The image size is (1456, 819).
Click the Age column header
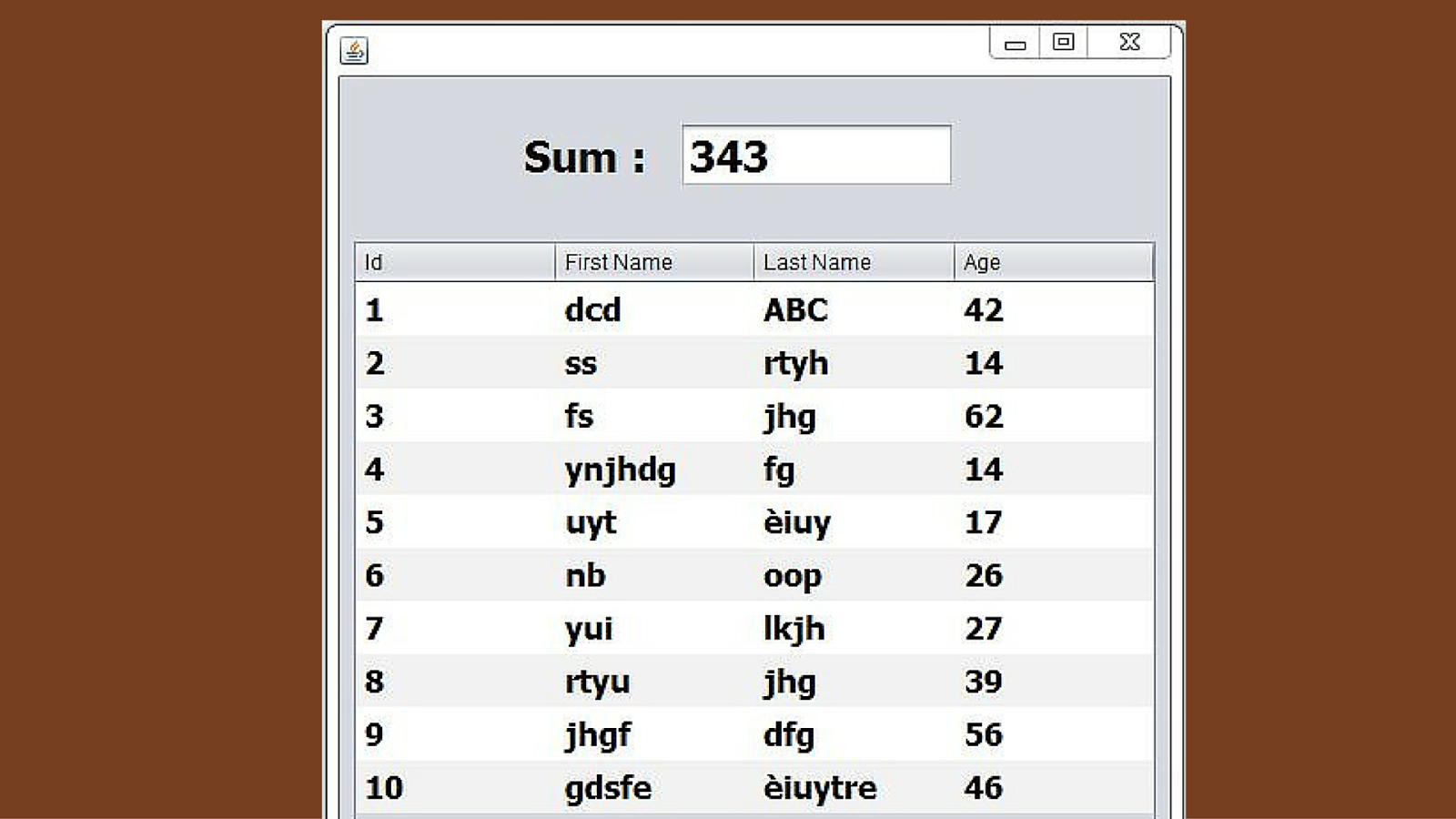(x=1053, y=262)
